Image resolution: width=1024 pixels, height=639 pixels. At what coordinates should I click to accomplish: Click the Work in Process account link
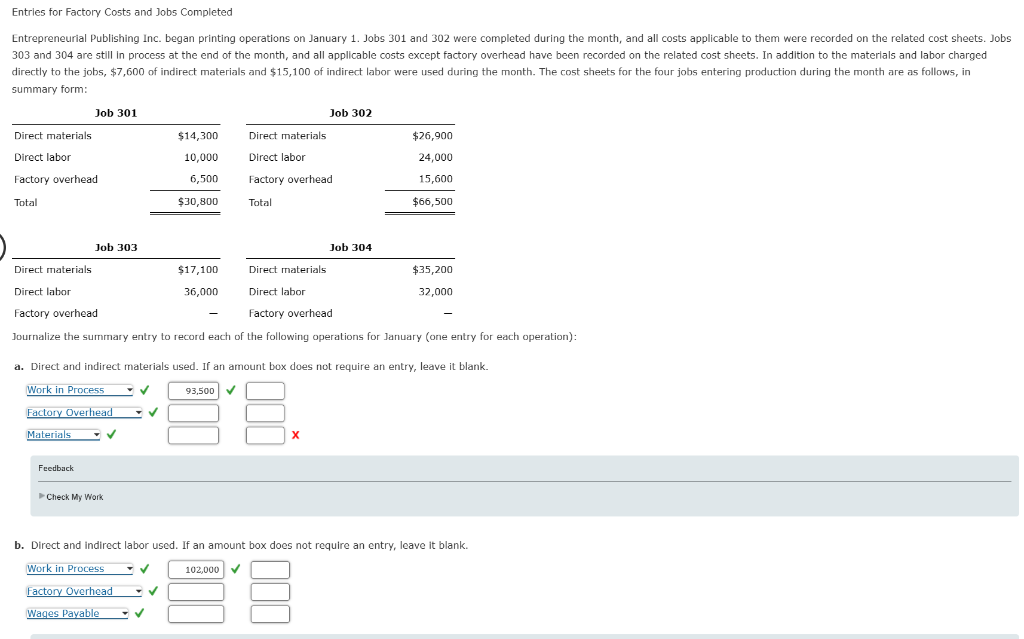click(62, 390)
